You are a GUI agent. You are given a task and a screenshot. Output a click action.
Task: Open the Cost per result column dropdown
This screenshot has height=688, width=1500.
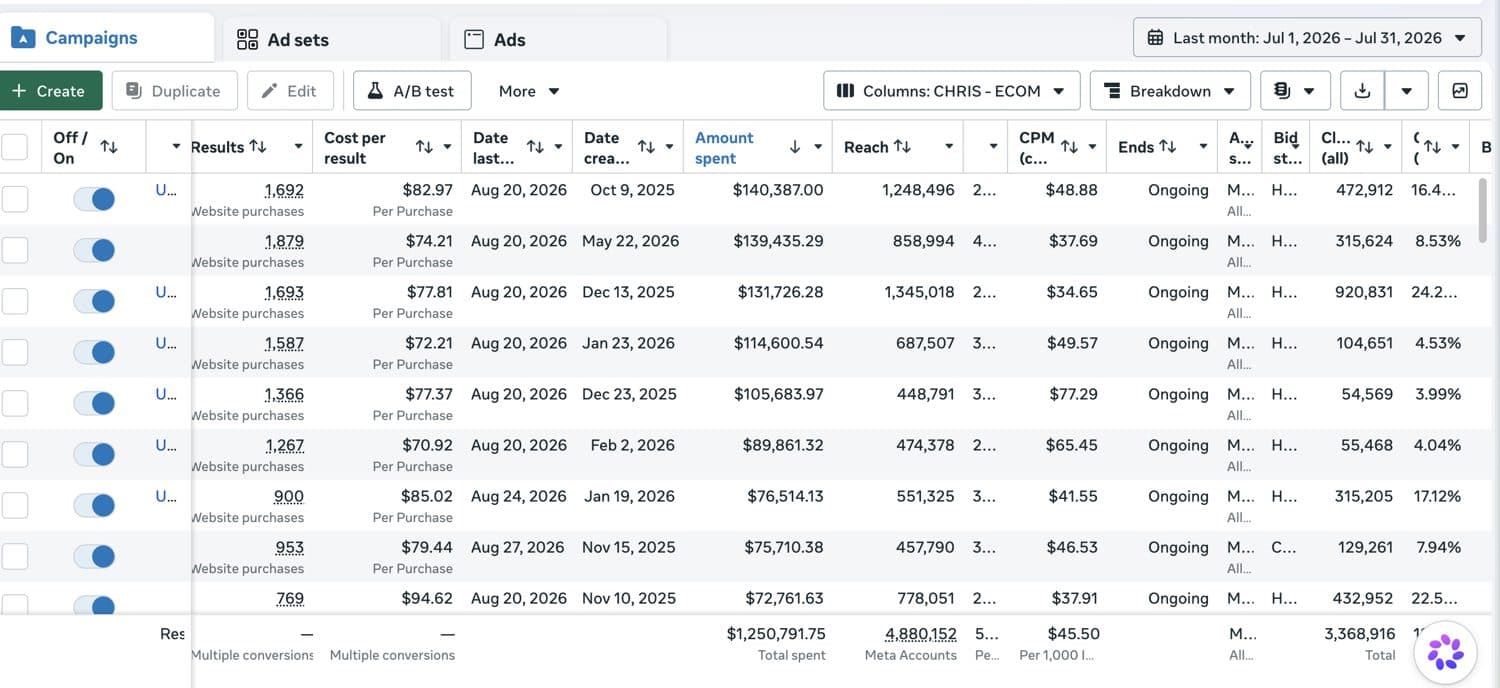click(x=447, y=147)
